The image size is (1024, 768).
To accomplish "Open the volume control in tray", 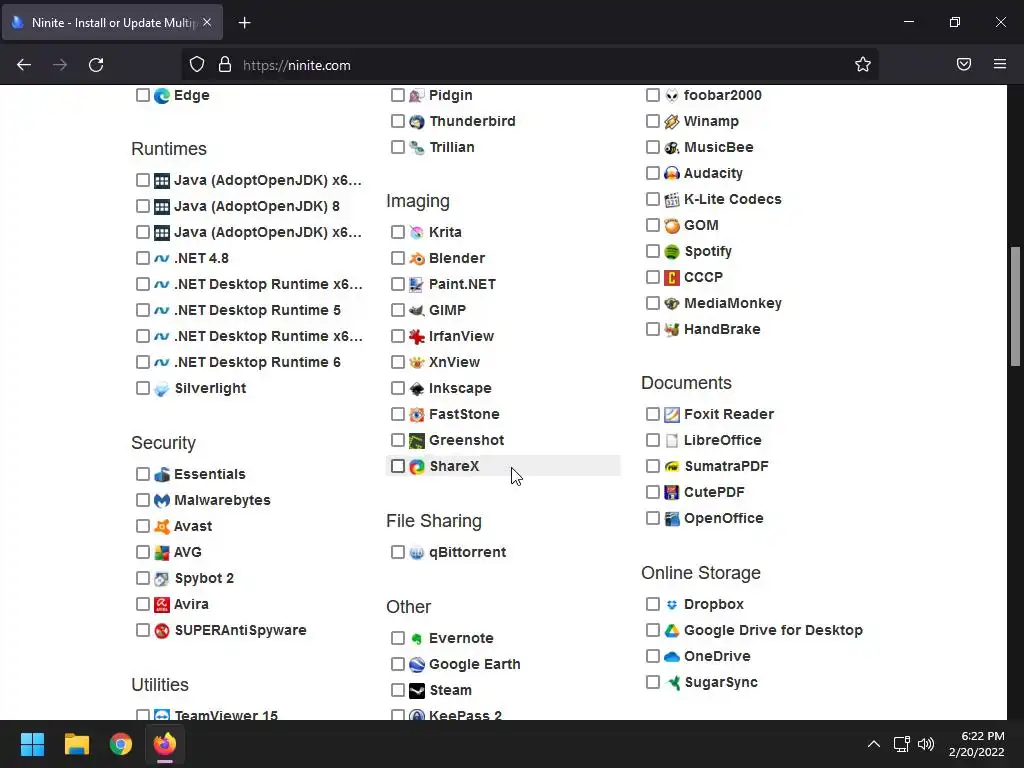I will pos(926,744).
